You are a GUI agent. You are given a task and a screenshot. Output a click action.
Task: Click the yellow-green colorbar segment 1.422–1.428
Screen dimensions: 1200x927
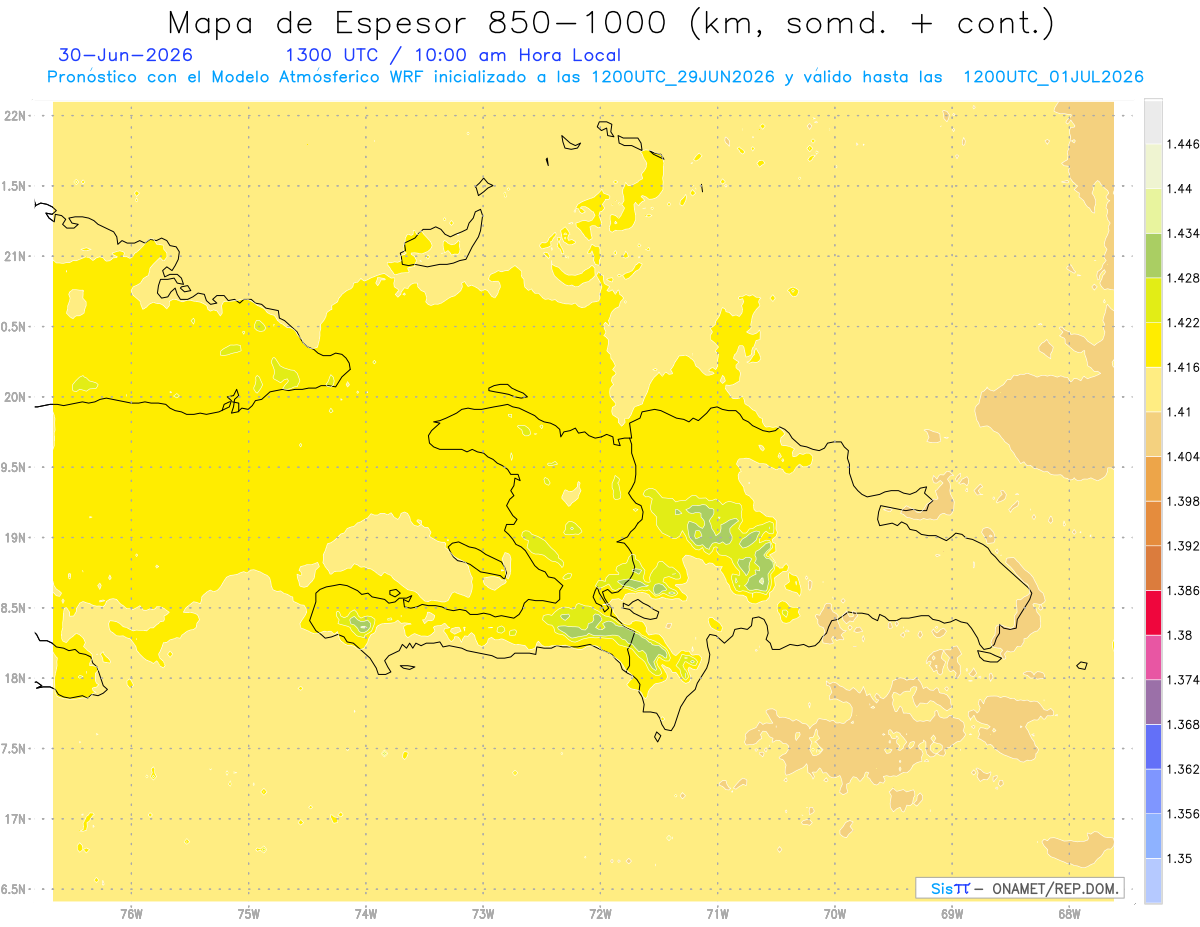pos(1153,300)
